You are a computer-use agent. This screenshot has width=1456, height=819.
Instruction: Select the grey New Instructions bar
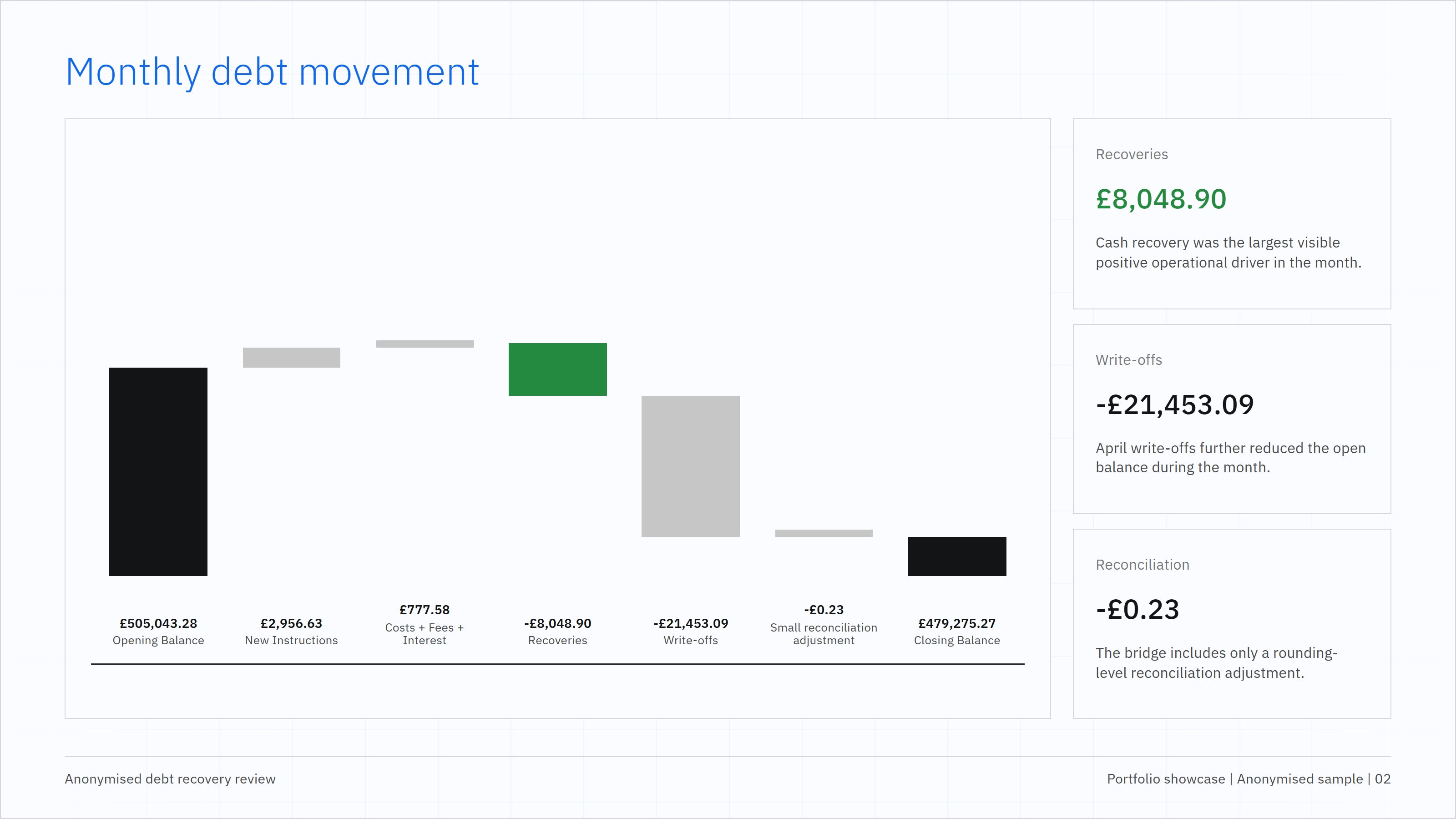tap(292, 357)
